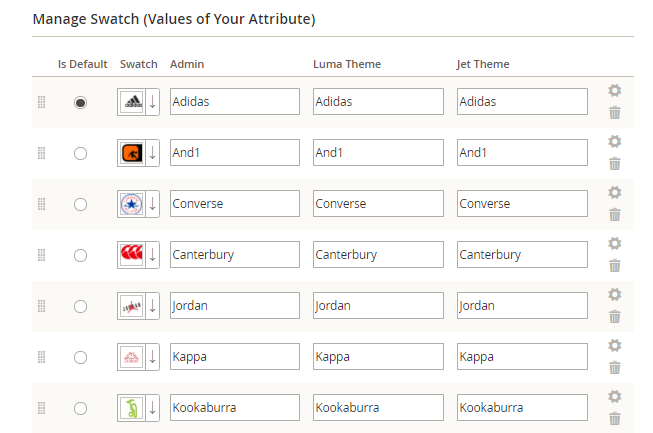Open the Adidas swatch dropdown arrow
The height and width of the screenshot is (433, 653).
pos(152,102)
